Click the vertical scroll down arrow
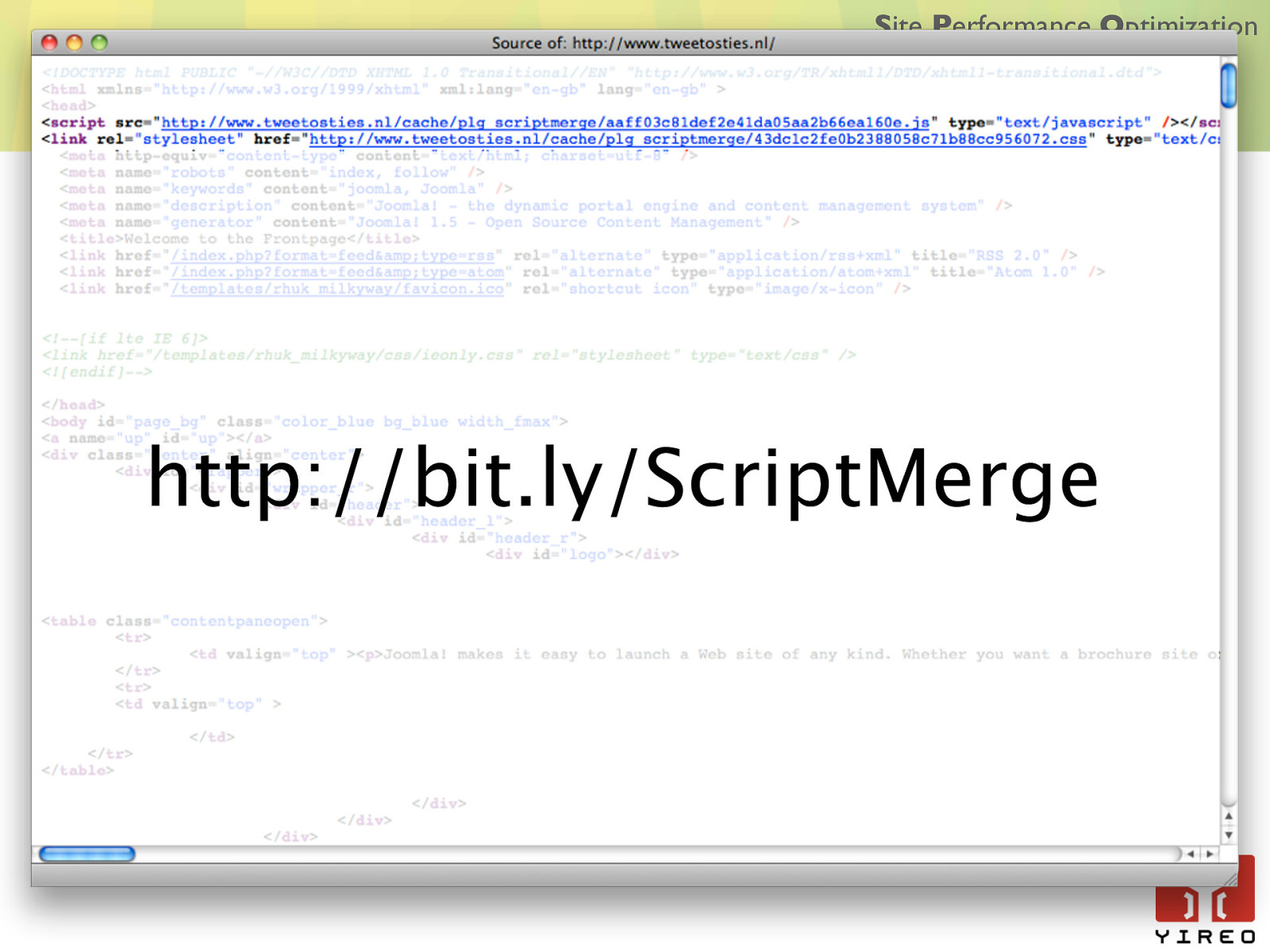The height and width of the screenshot is (952, 1270). 1229,835
